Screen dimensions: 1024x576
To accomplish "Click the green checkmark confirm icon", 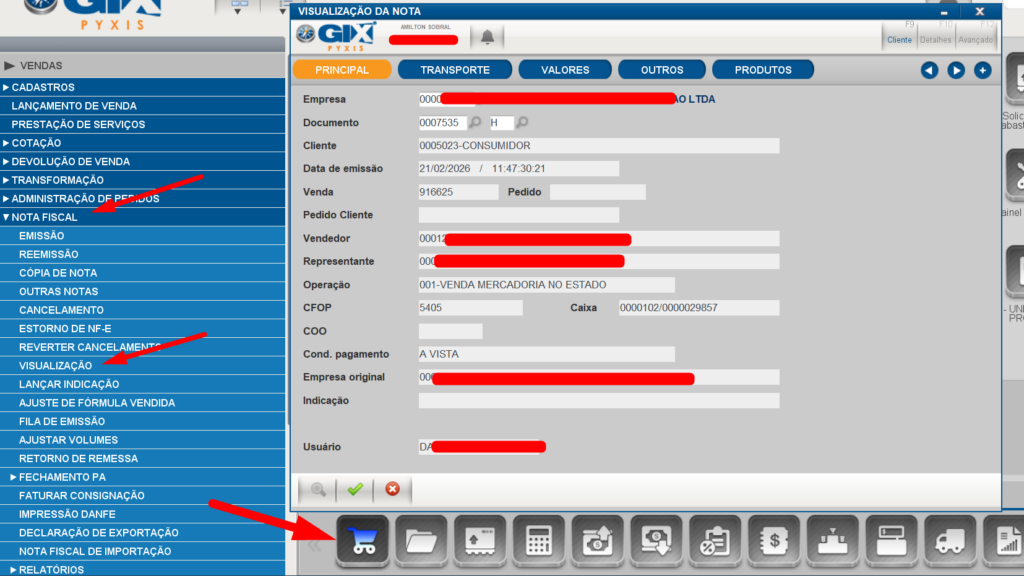I will (x=354, y=489).
